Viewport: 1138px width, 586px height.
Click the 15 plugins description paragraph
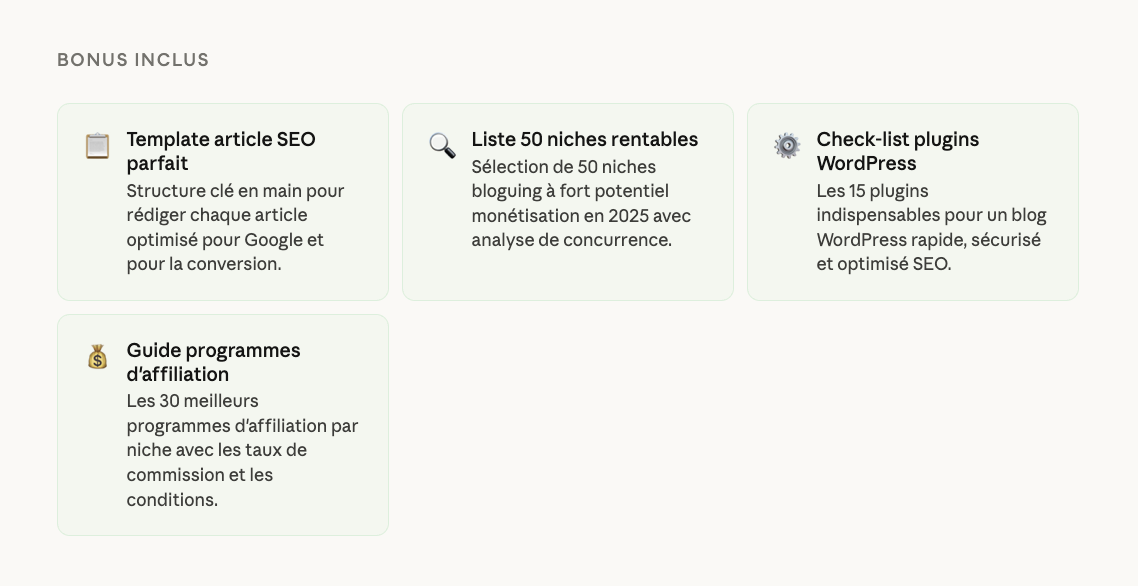click(x=931, y=228)
